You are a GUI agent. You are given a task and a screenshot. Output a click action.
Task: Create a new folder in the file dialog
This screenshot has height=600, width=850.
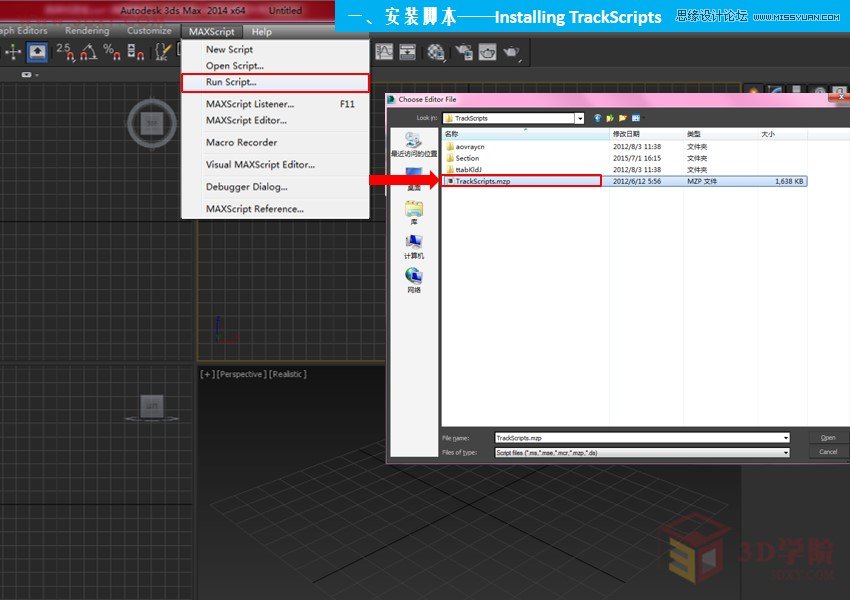622,117
